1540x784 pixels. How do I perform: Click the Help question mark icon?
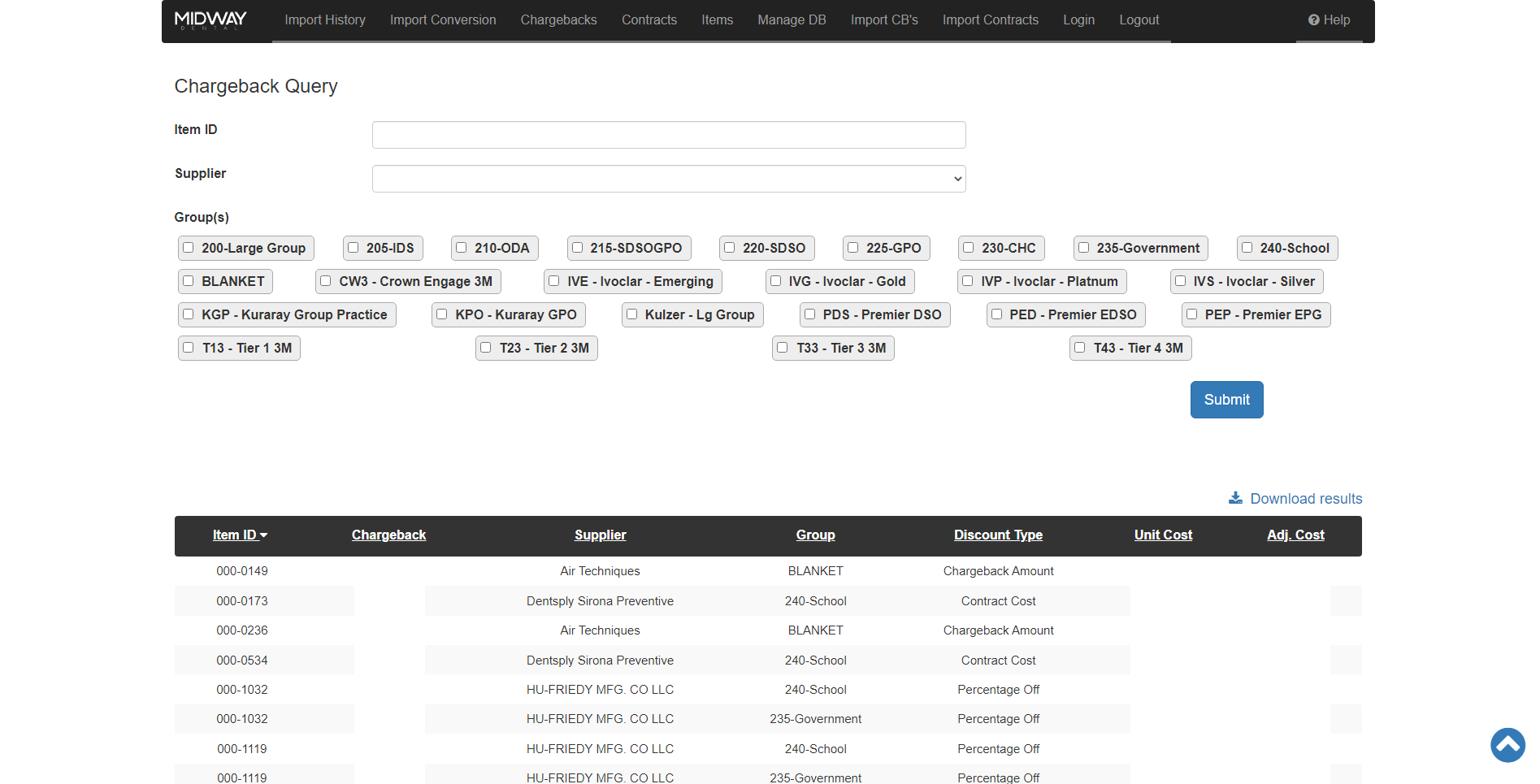coord(1313,20)
